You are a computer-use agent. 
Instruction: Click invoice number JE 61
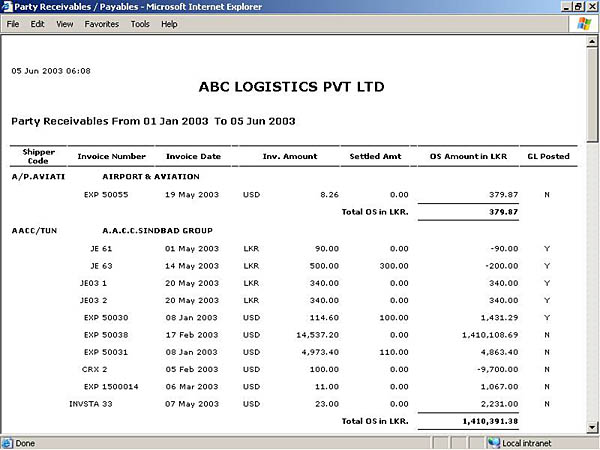click(101, 248)
